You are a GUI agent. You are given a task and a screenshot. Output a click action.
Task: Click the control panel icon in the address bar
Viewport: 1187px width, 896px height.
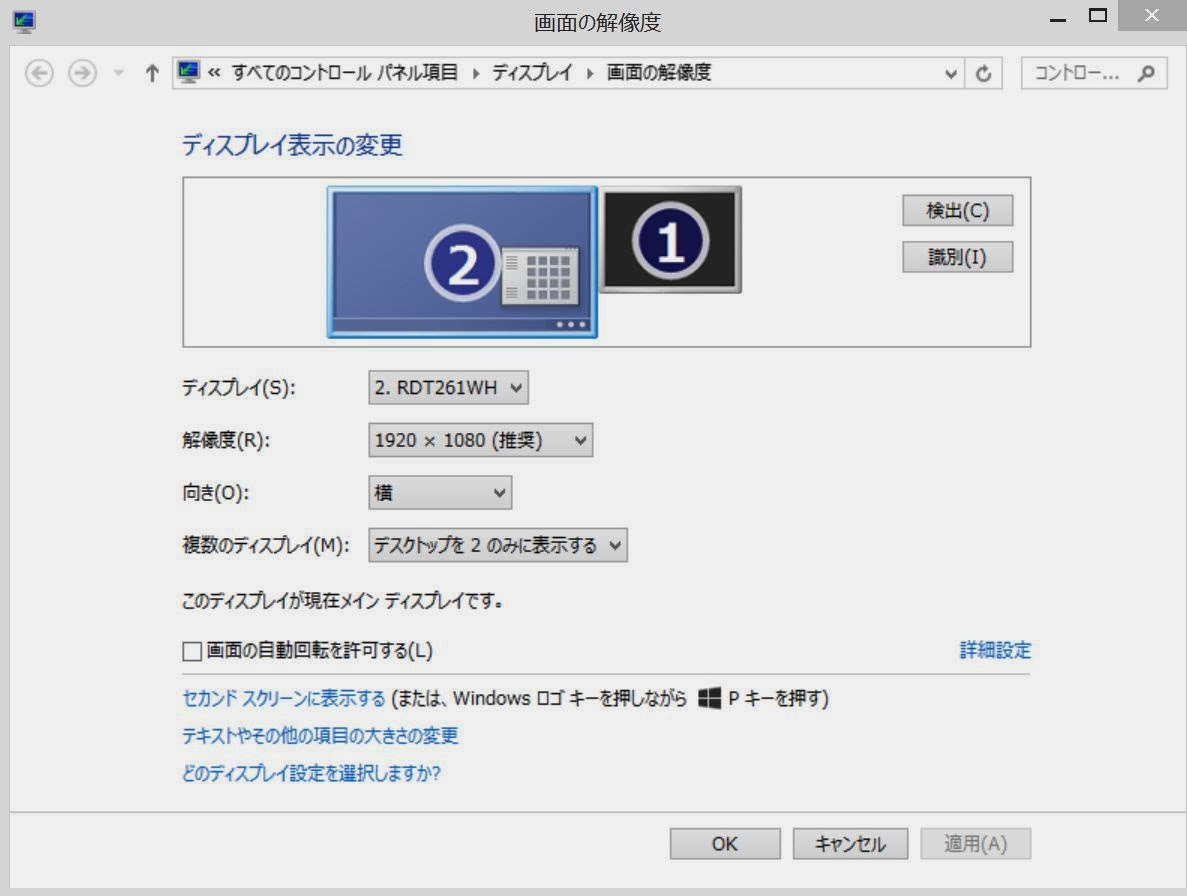188,72
